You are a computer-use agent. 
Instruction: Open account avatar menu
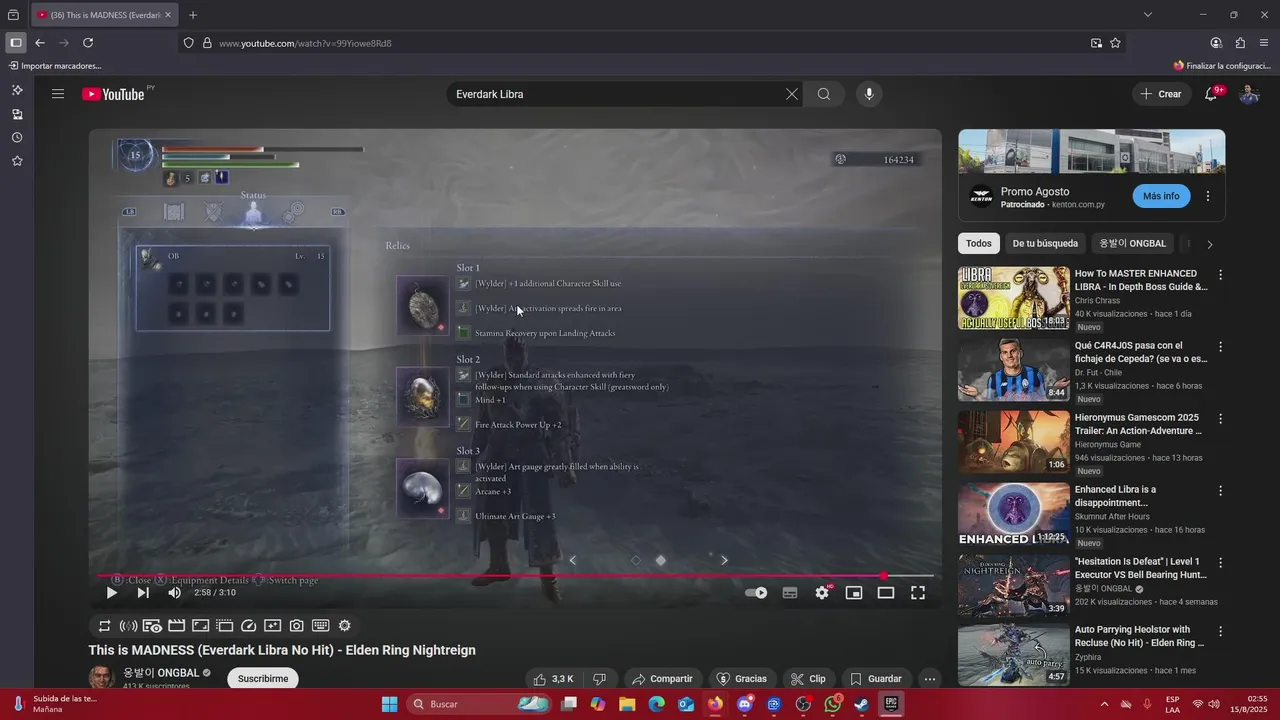coord(1249,94)
